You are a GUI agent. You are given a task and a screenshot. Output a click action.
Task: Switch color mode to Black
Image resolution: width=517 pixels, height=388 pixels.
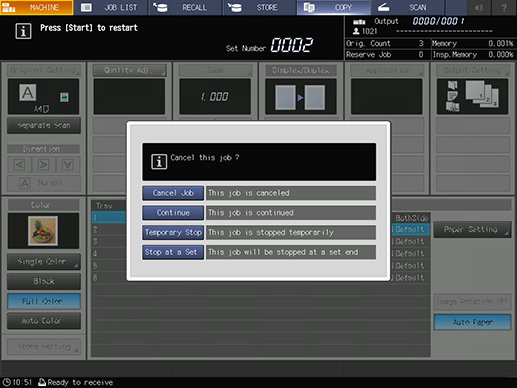click(44, 281)
